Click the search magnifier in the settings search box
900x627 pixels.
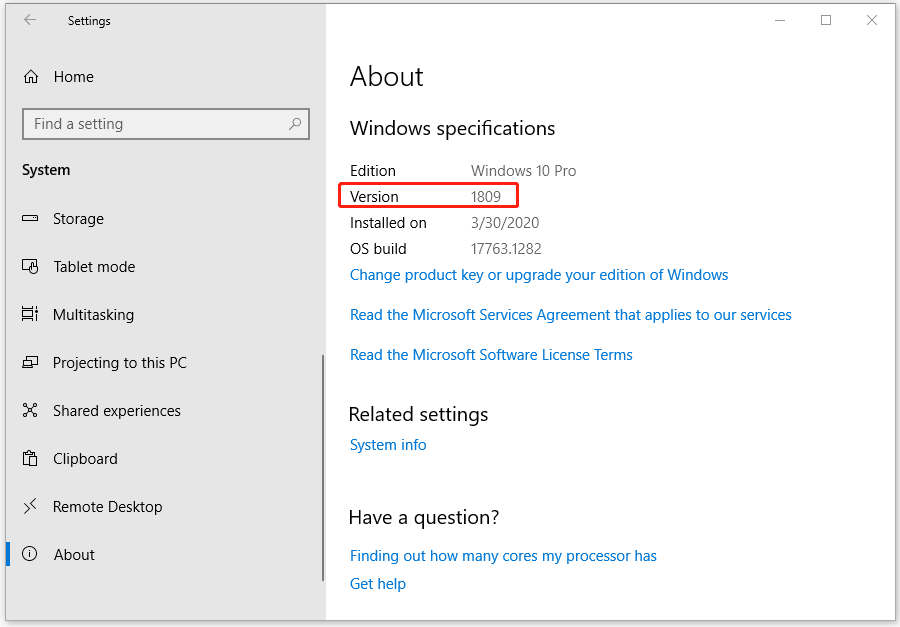click(293, 123)
